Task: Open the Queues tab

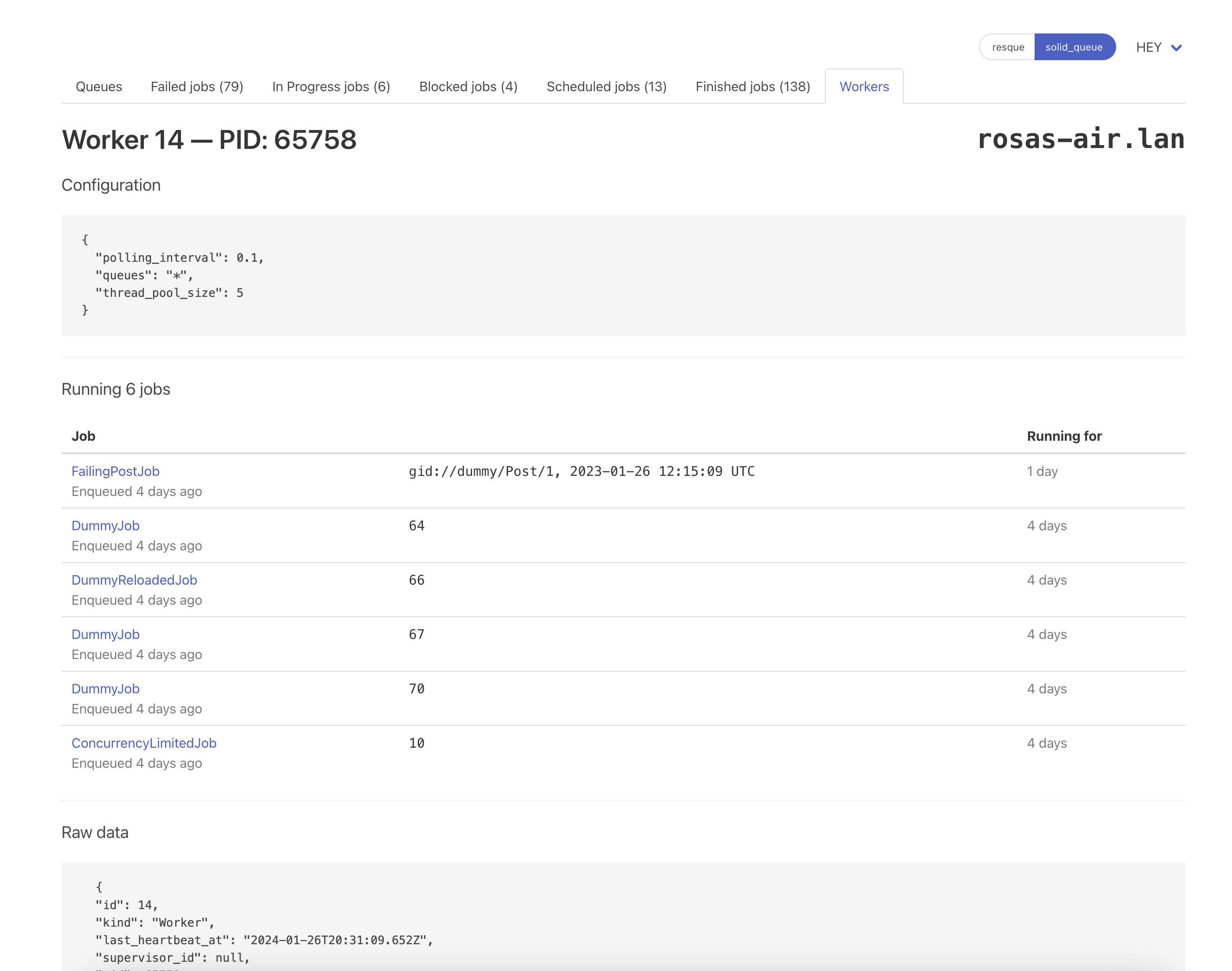Action: pyautogui.click(x=99, y=87)
